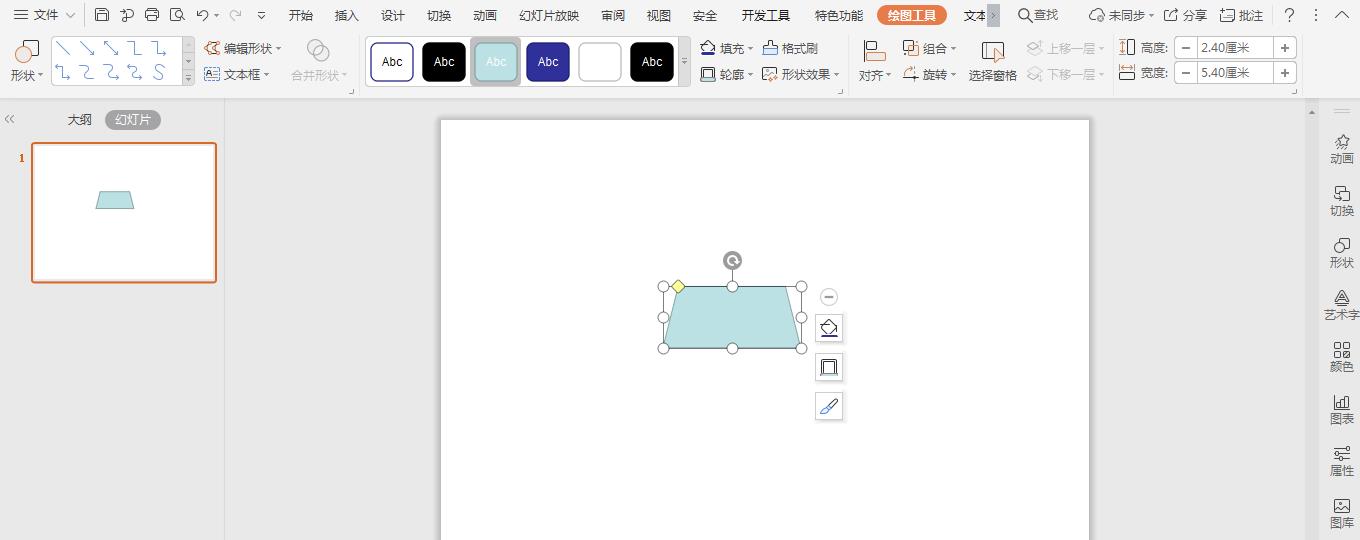Select the double-arrow line shape
1360x540 pixels.
tap(111, 48)
